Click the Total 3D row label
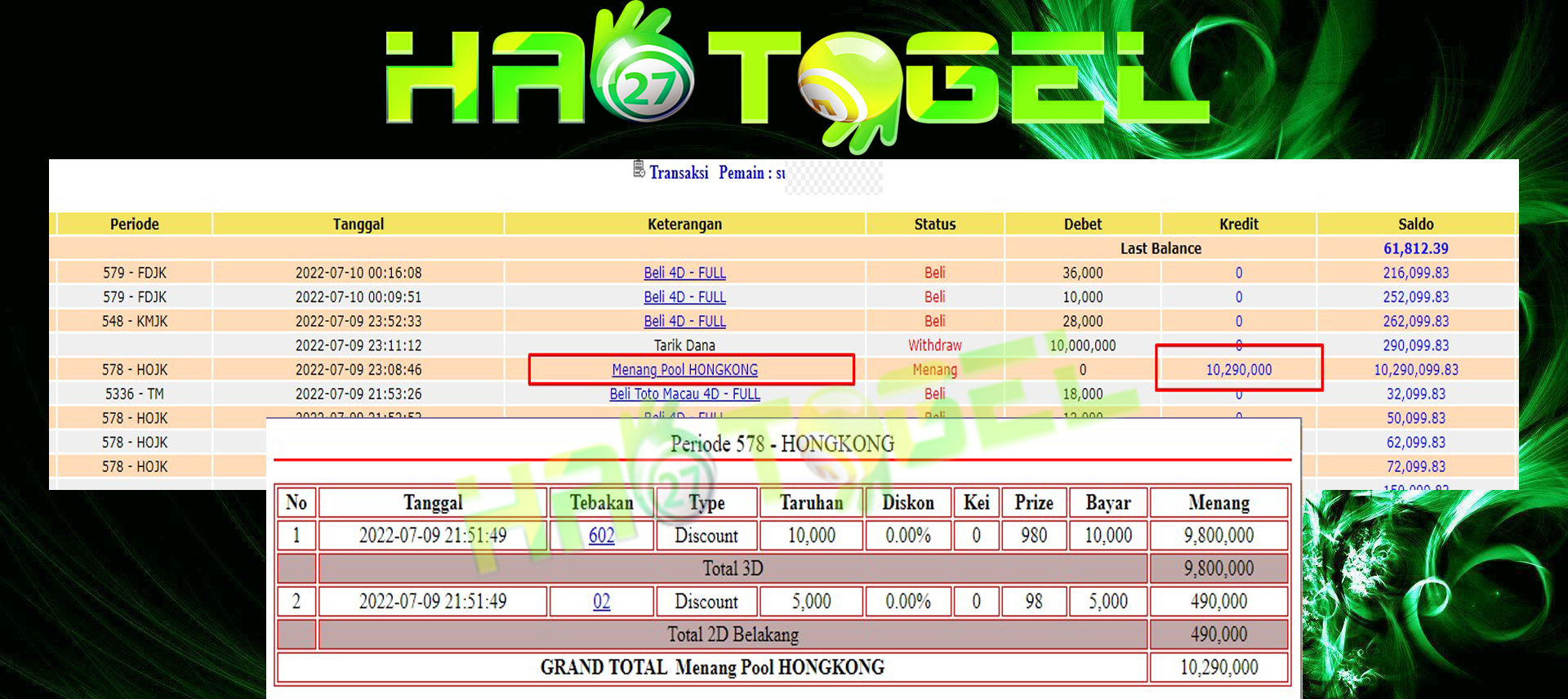Viewport: 1568px width, 699px height. coord(733,568)
